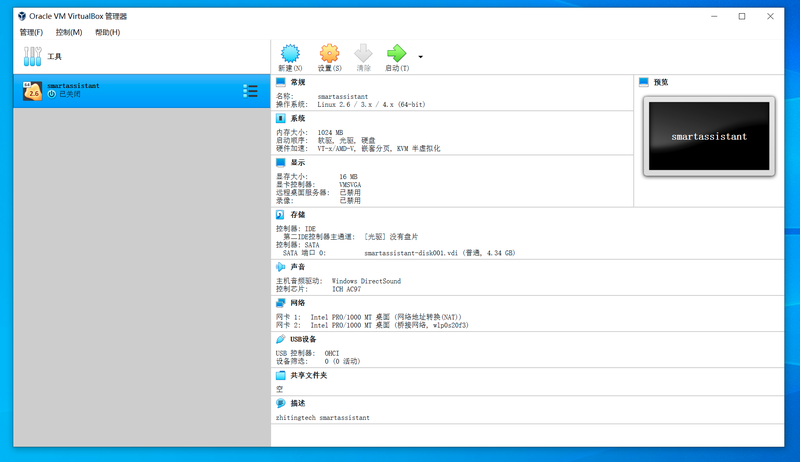Screen dimensions: 800x462
Task: Click the 网卡 1 NAT adapter line
Action: pyautogui.click(x=369, y=317)
